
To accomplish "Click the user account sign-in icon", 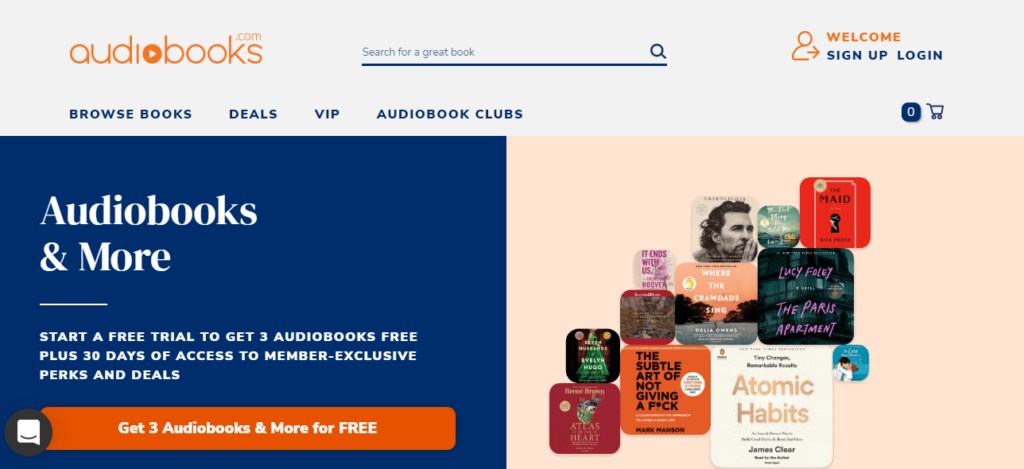I will [x=805, y=46].
